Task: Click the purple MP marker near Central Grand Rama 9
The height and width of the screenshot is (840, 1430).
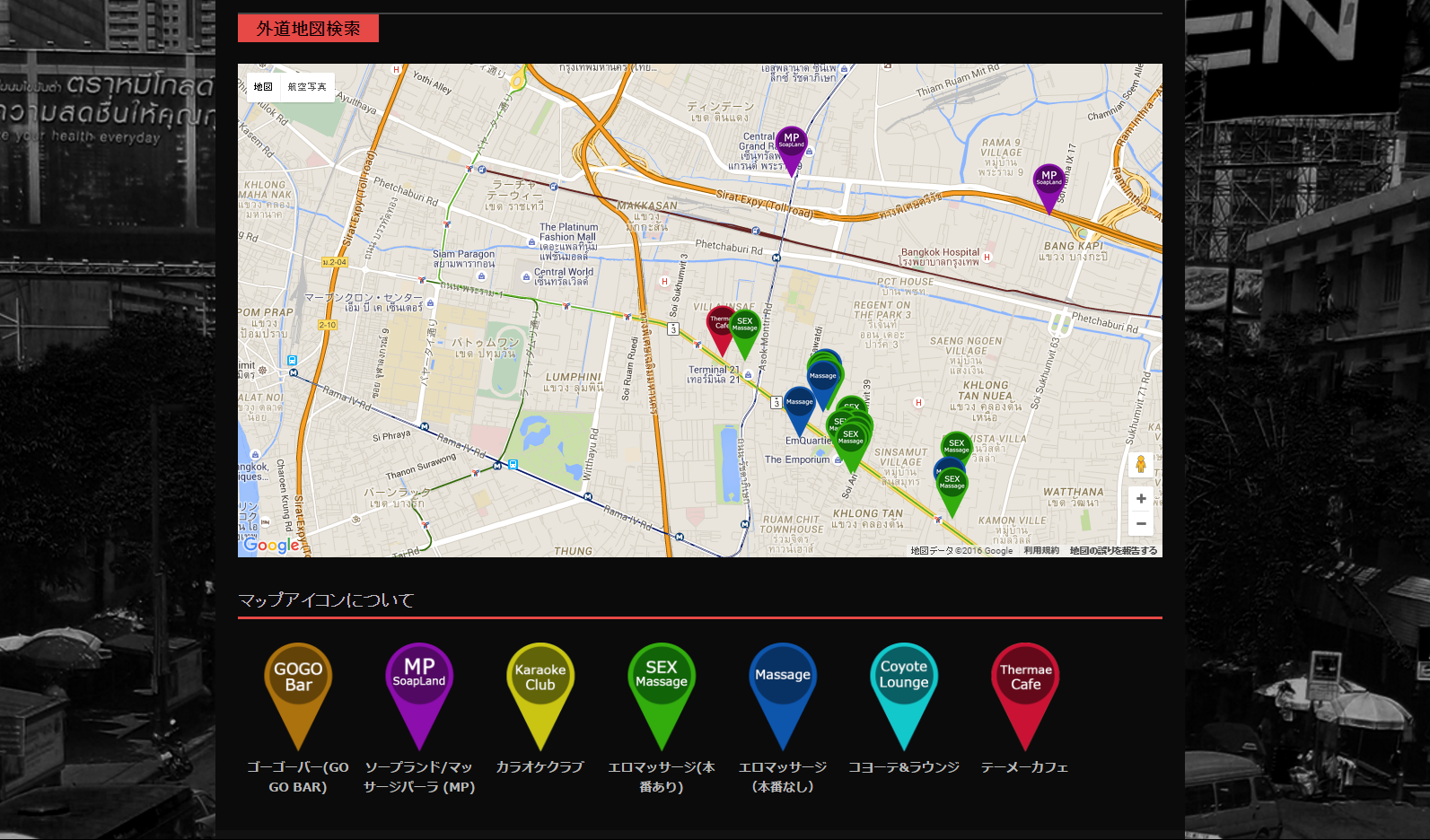Action: [x=791, y=144]
